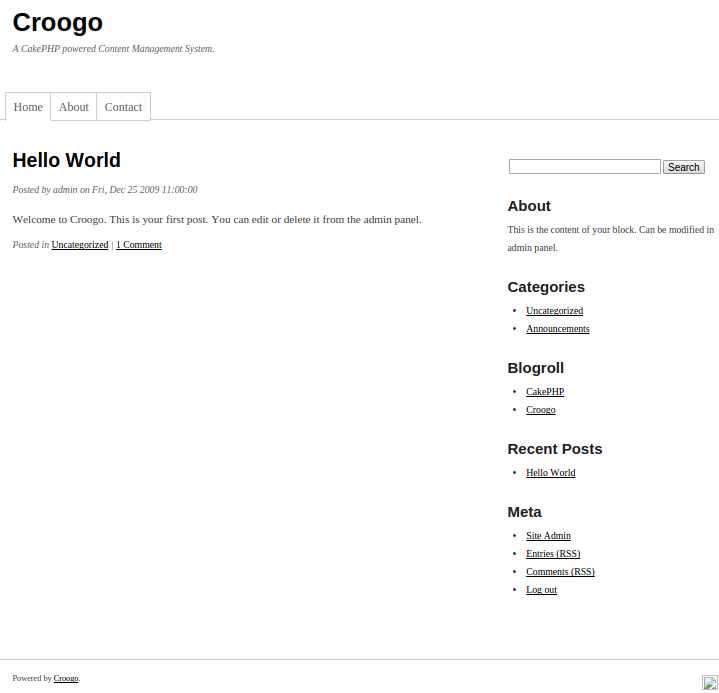Open the Comments (RSS) feed
The width and height of the screenshot is (719, 693).
point(560,572)
